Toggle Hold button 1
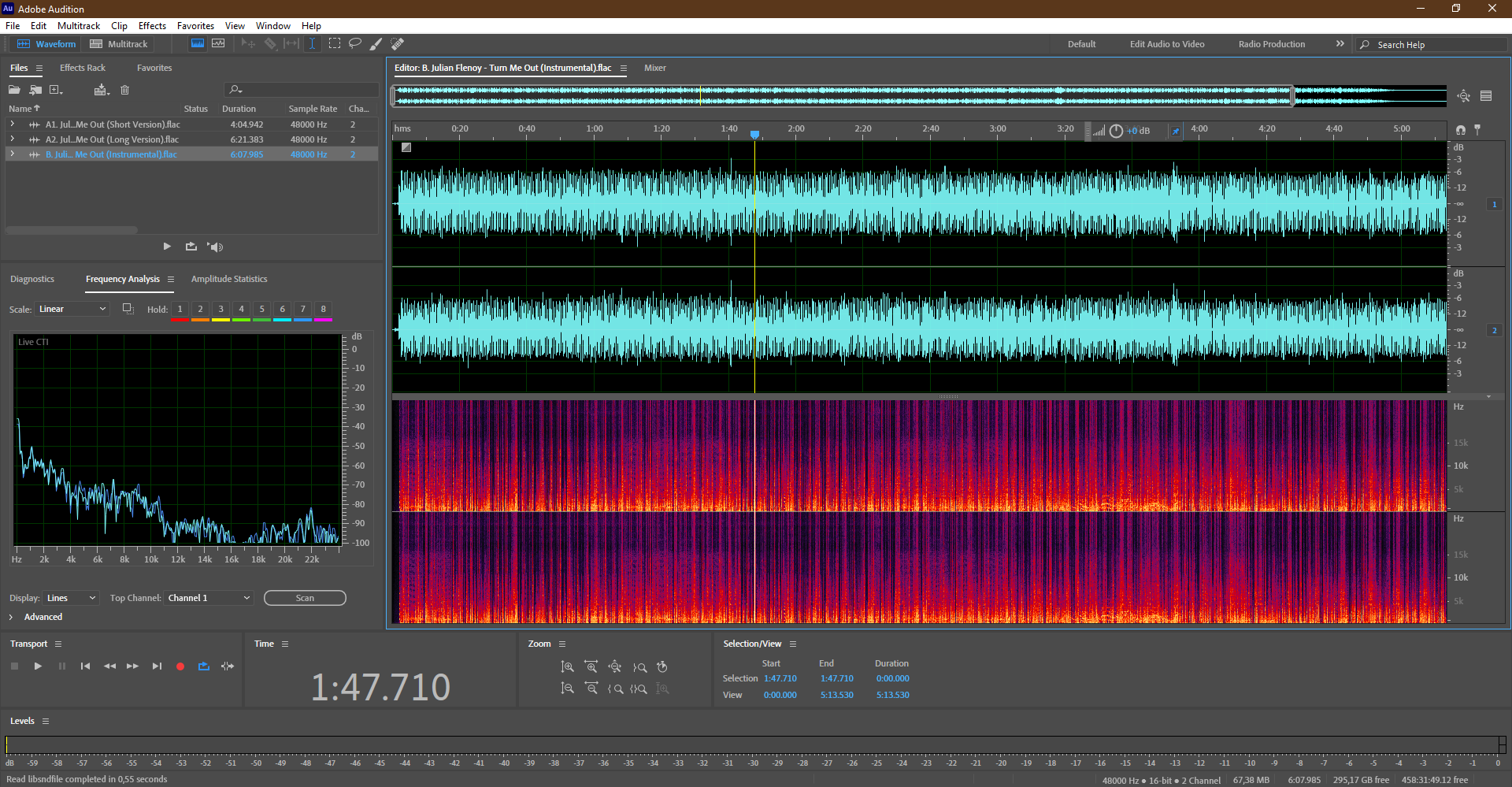The height and width of the screenshot is (787, 1512). pyautogui.click(x=180, y=310)
